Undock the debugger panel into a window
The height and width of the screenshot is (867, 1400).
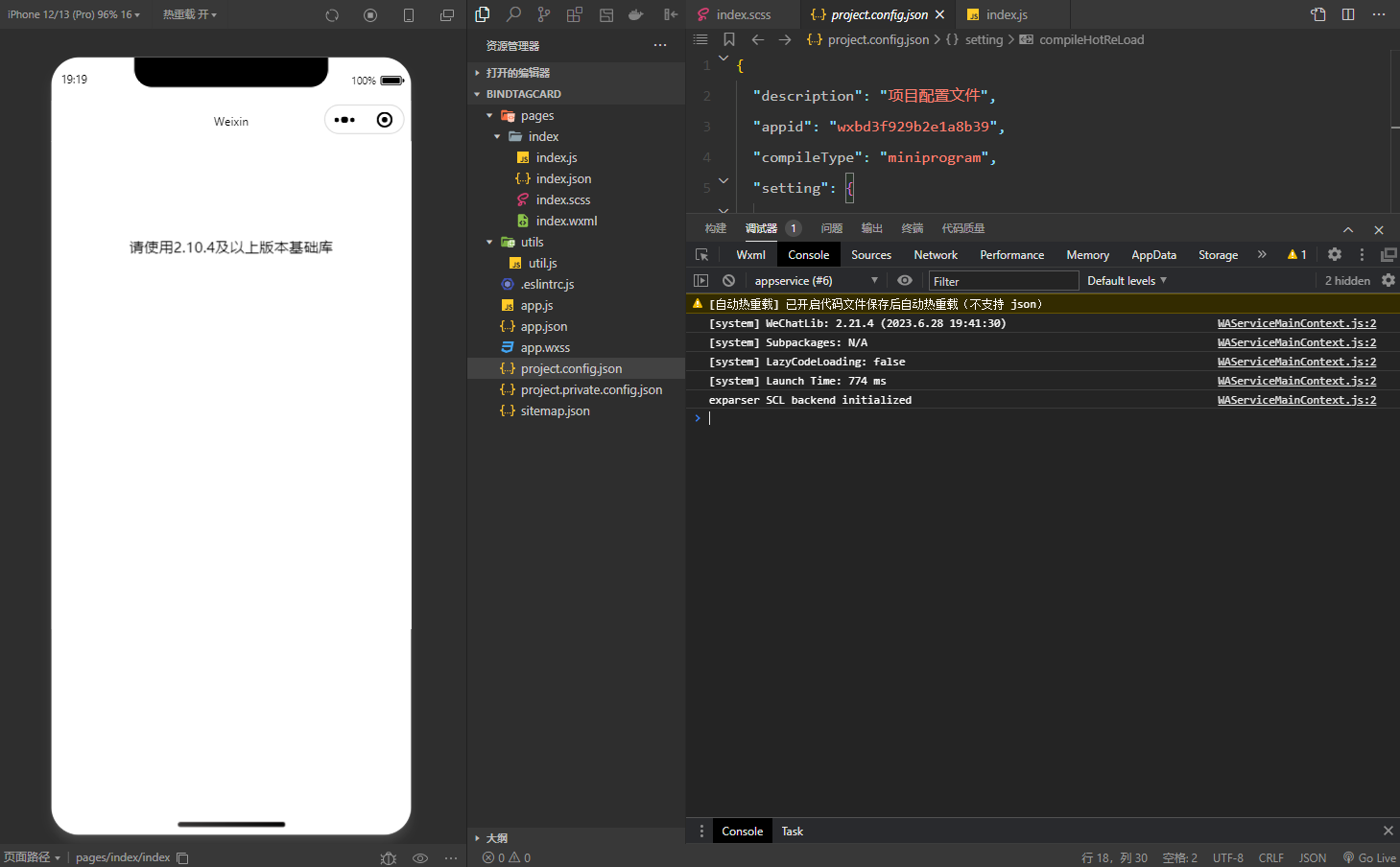[x=1388, y=254]
